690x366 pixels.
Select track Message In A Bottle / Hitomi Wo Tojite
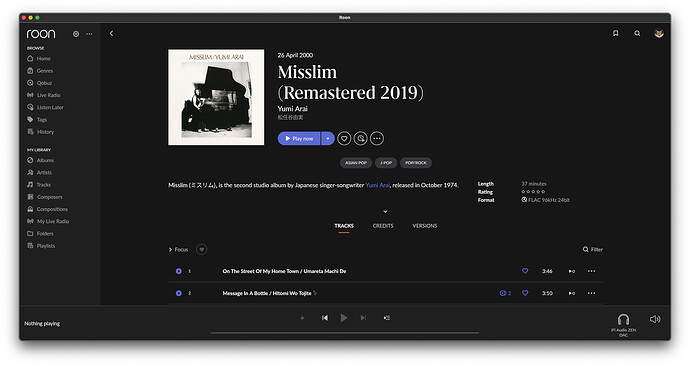coord(267,293)
